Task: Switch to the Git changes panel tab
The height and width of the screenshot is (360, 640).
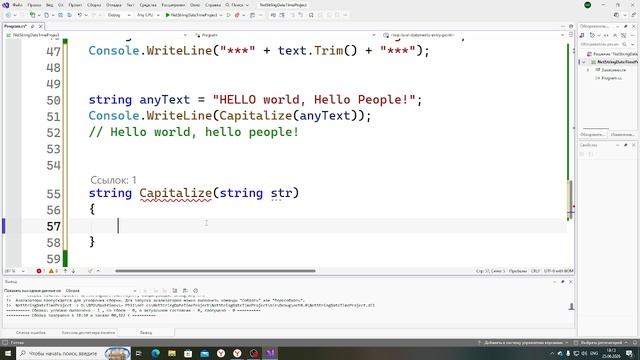Action: (622, 134)
